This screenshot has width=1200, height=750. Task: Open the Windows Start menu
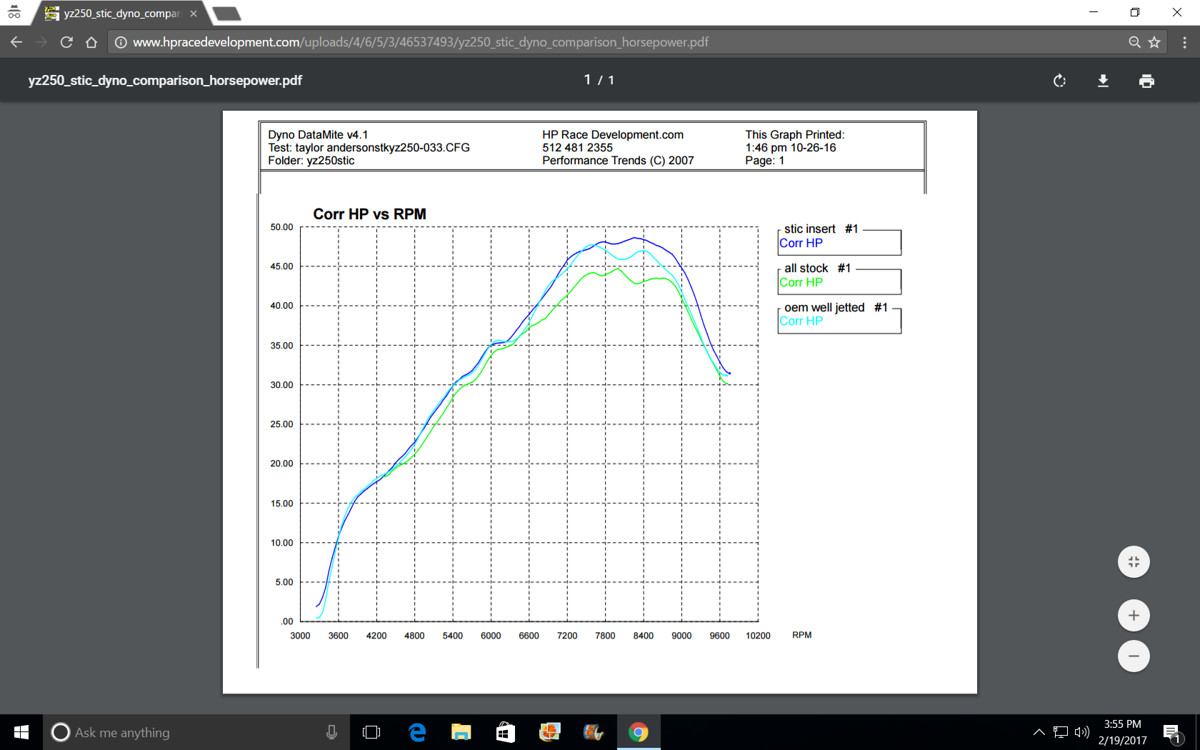[x=21, y=732]
